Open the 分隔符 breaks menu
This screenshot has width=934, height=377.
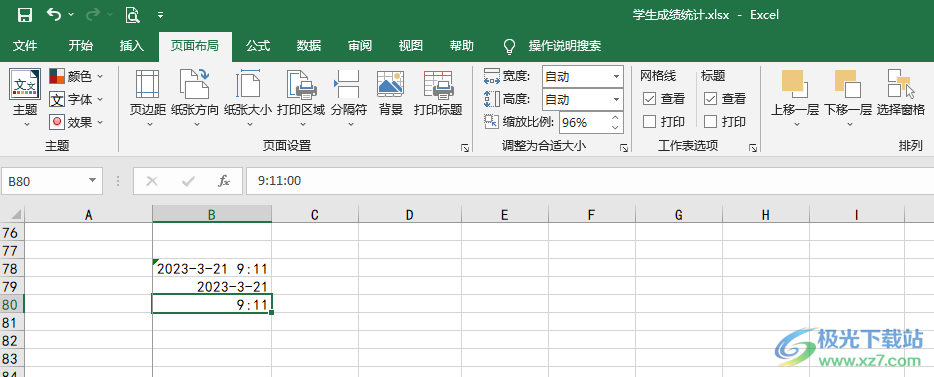click(349, 98)
